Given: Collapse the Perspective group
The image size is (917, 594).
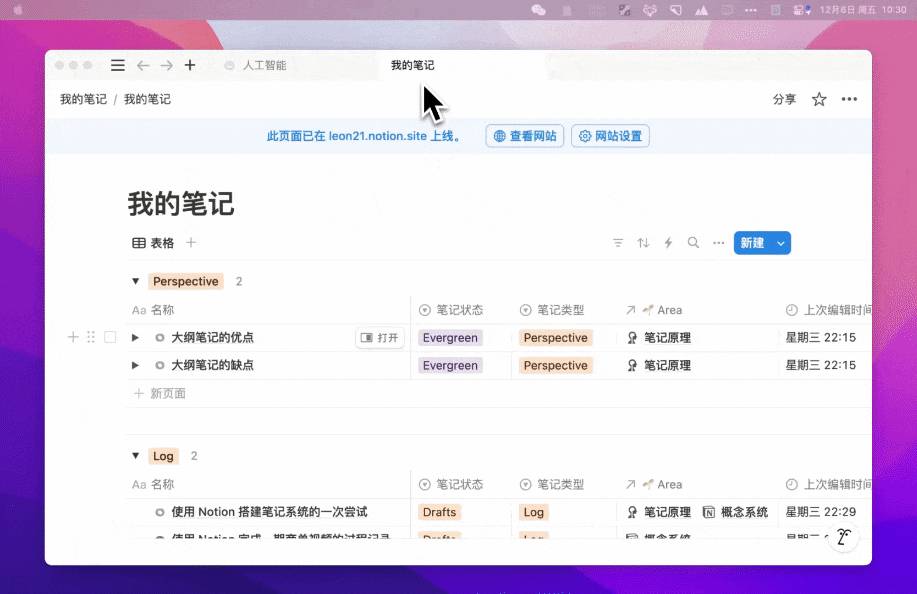Looking at the screenshot, I should pos(136,281).
